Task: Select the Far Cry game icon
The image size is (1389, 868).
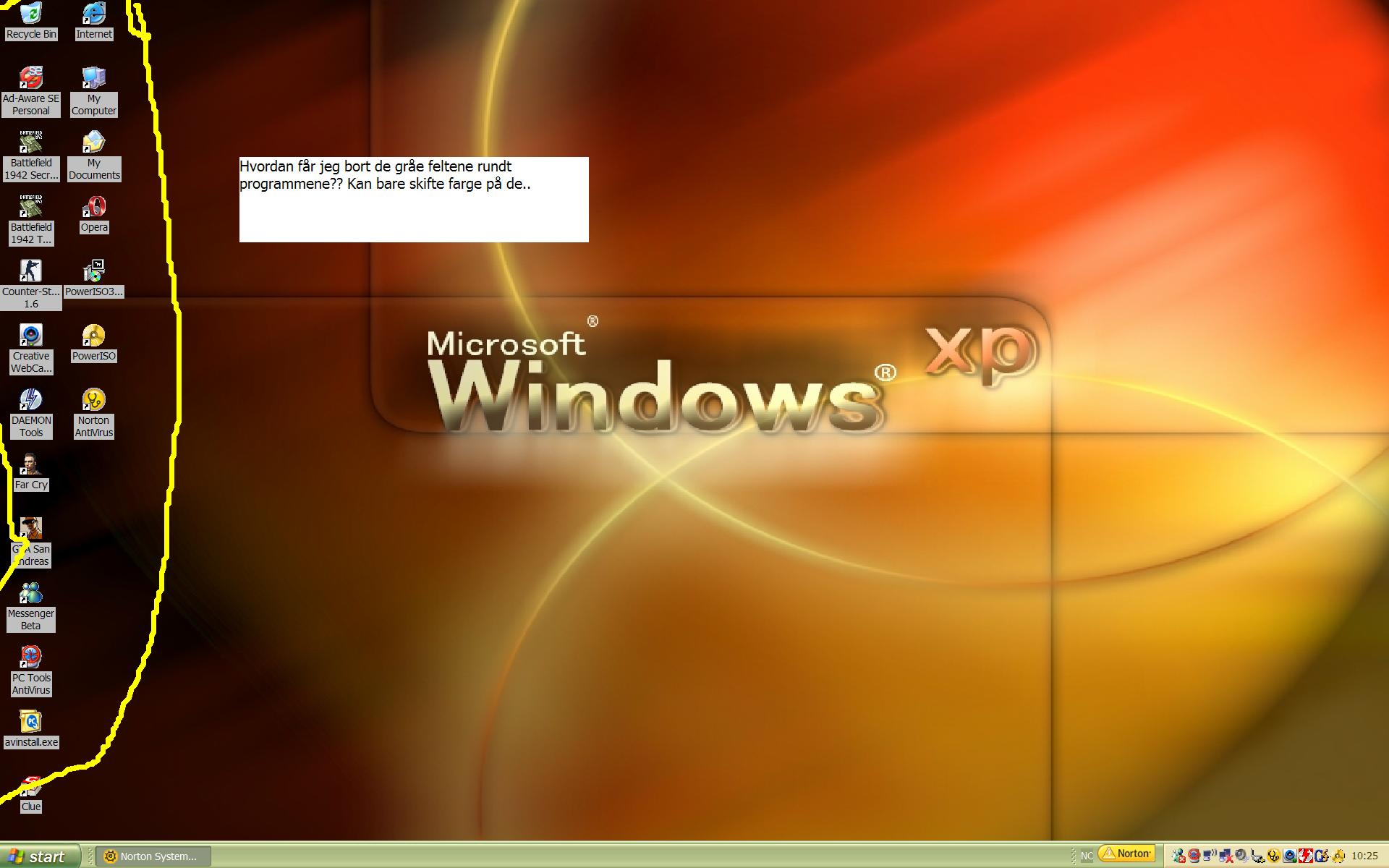Action: (x=30, y=464)
